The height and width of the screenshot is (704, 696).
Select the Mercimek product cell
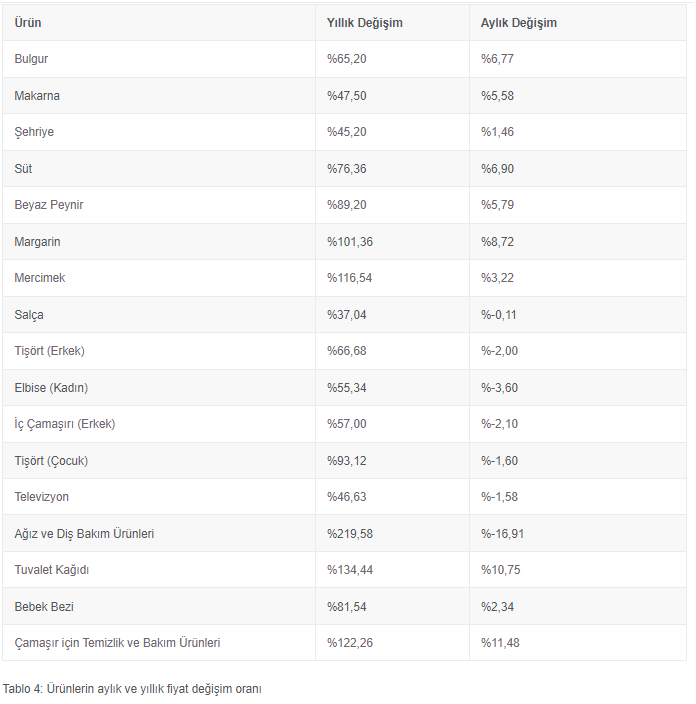click(40, 278)
